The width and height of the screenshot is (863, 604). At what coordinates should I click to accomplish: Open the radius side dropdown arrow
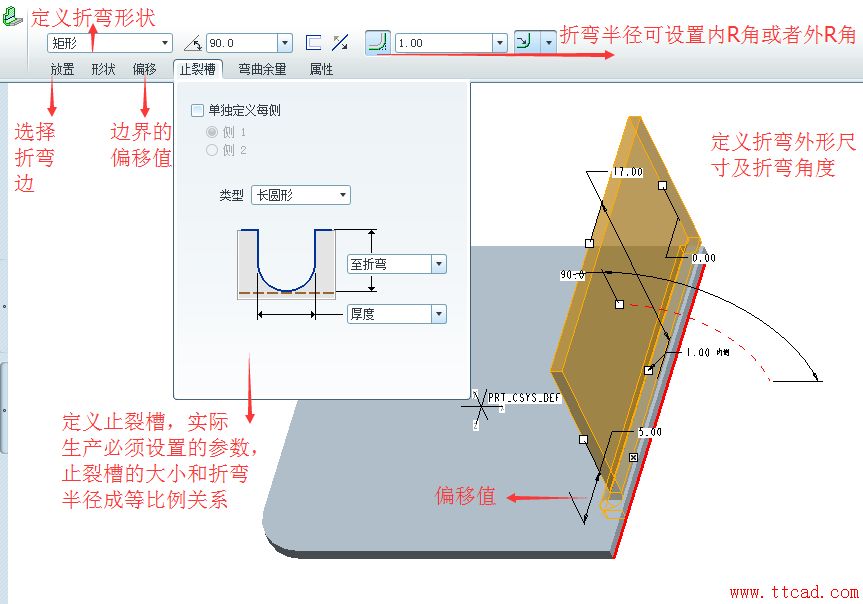[x=549, y=42]
